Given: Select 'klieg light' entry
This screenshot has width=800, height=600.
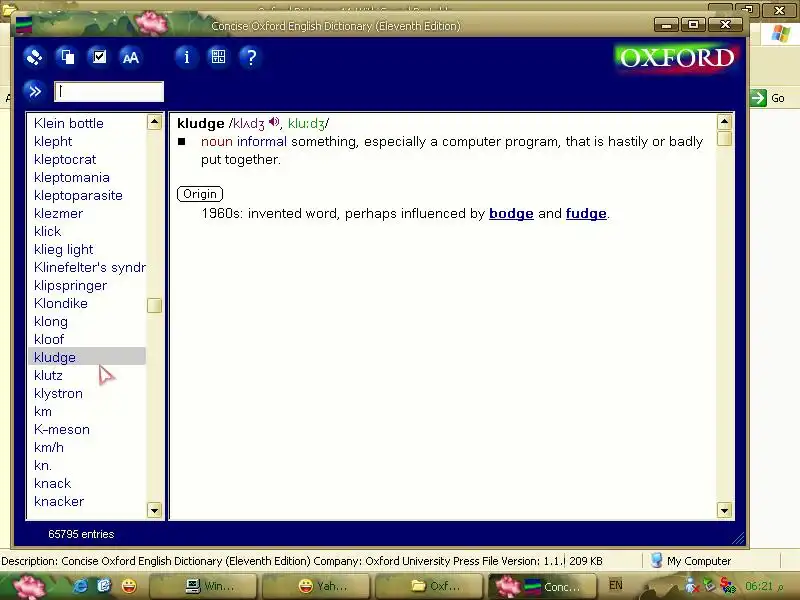Looking at the screenshot, I should tap(63, 249).
